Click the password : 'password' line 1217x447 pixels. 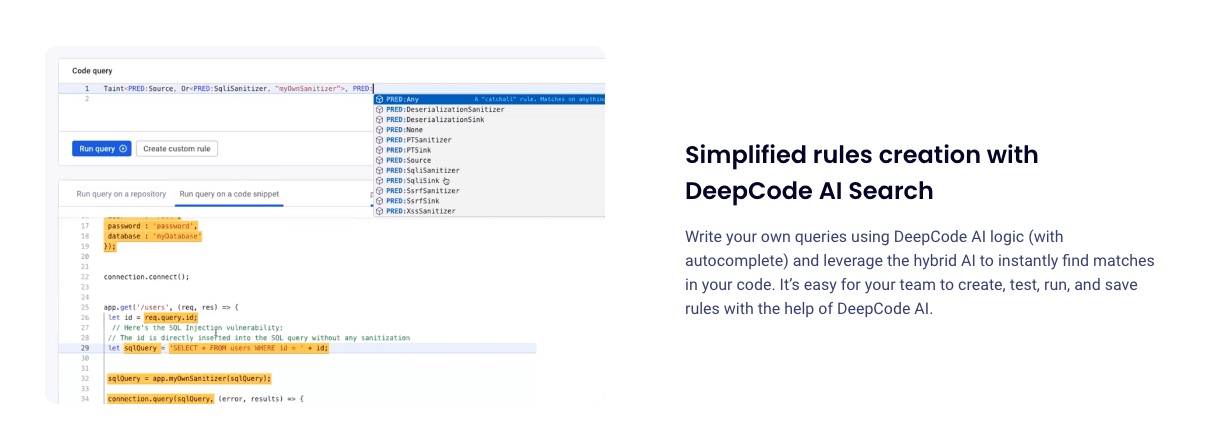tap(152, 226)
